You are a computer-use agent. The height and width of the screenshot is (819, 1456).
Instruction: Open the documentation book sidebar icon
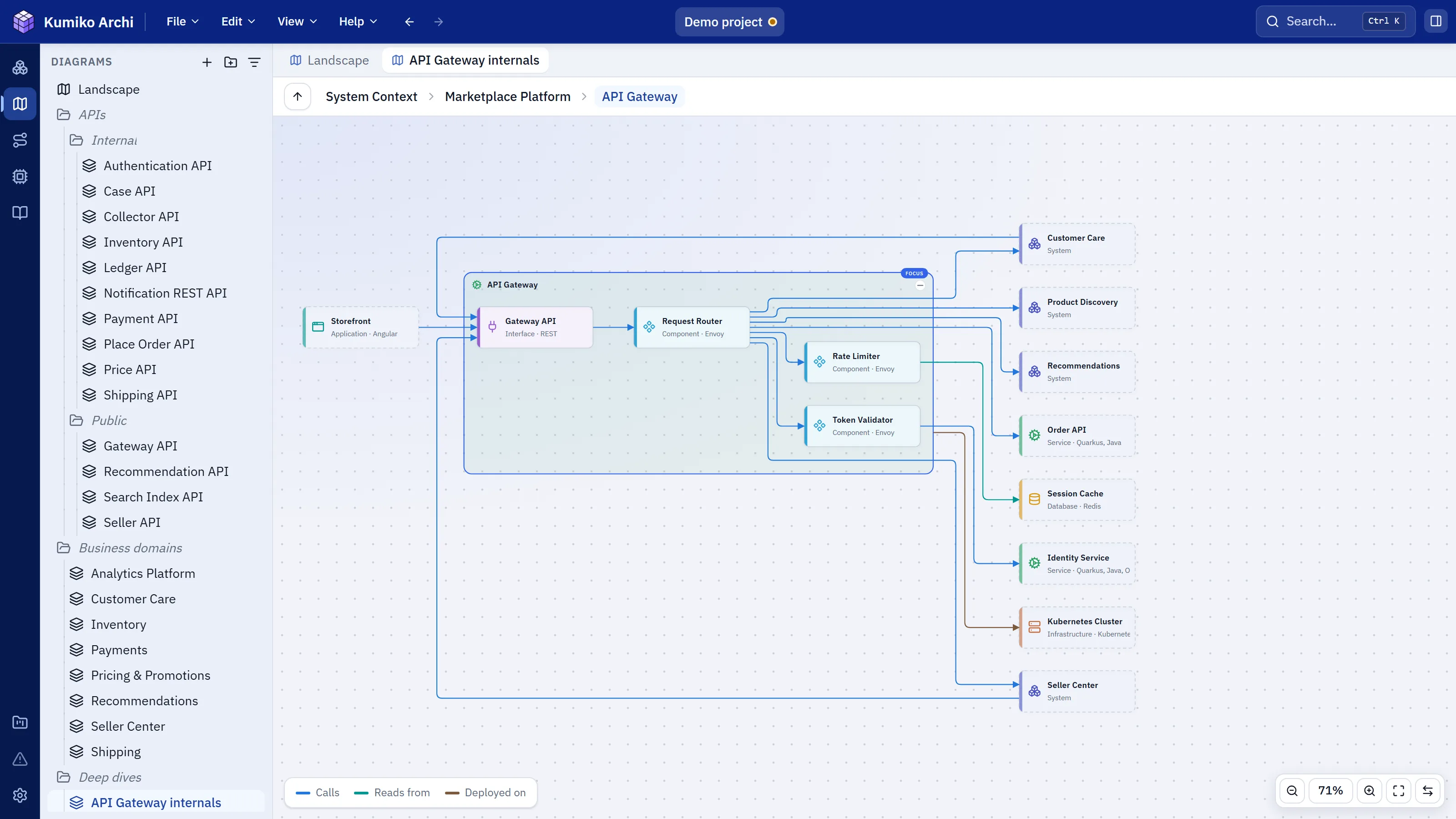(20, 212)
